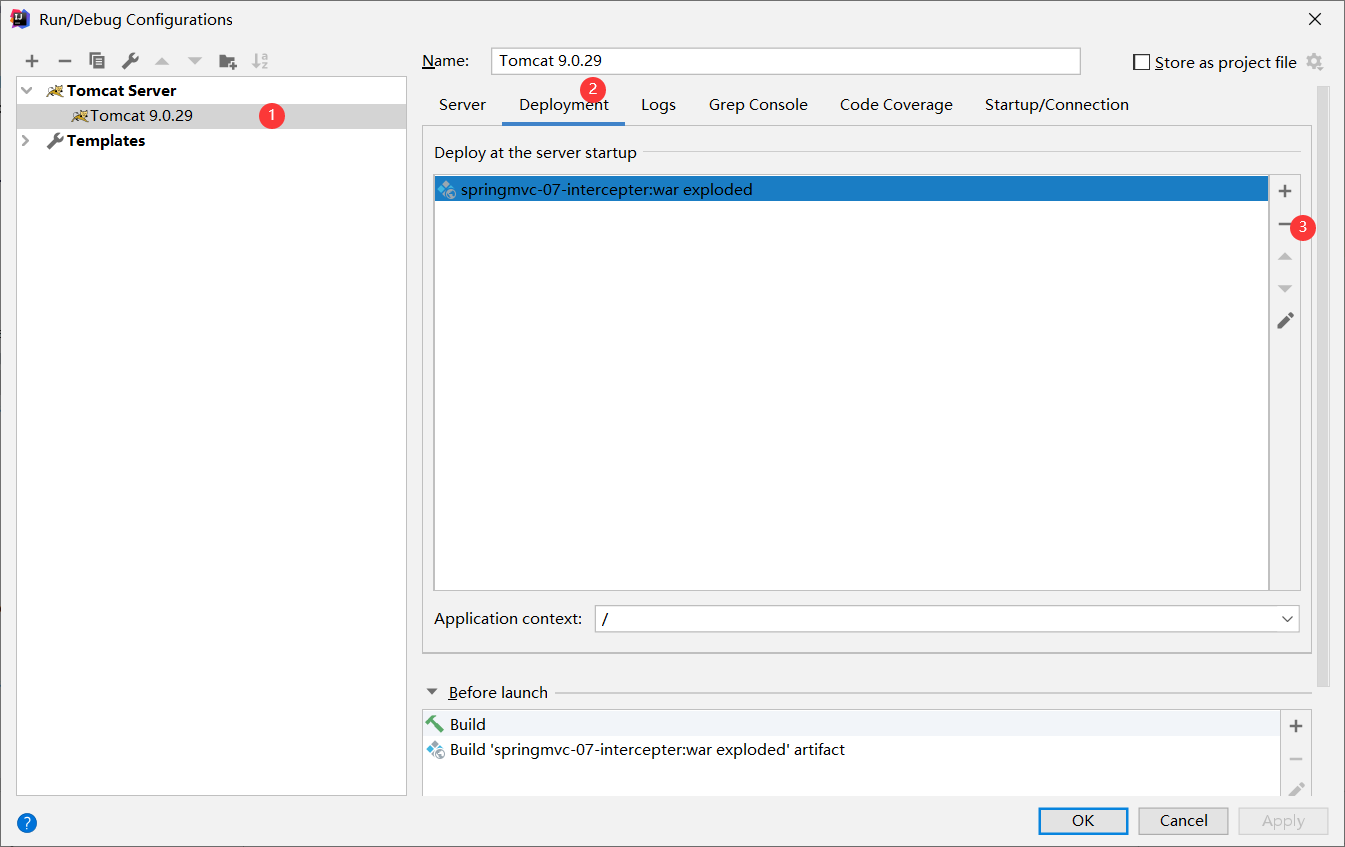
Task: Add a Before launch task
Action: click(1296, 727)
